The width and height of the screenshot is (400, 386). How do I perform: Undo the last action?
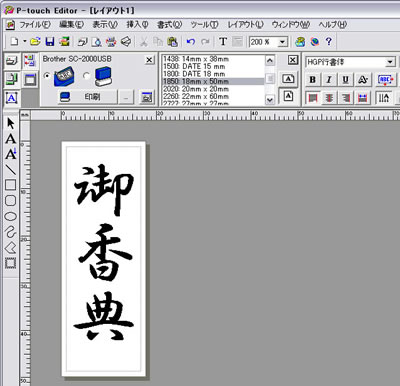[x=191, y=42]
